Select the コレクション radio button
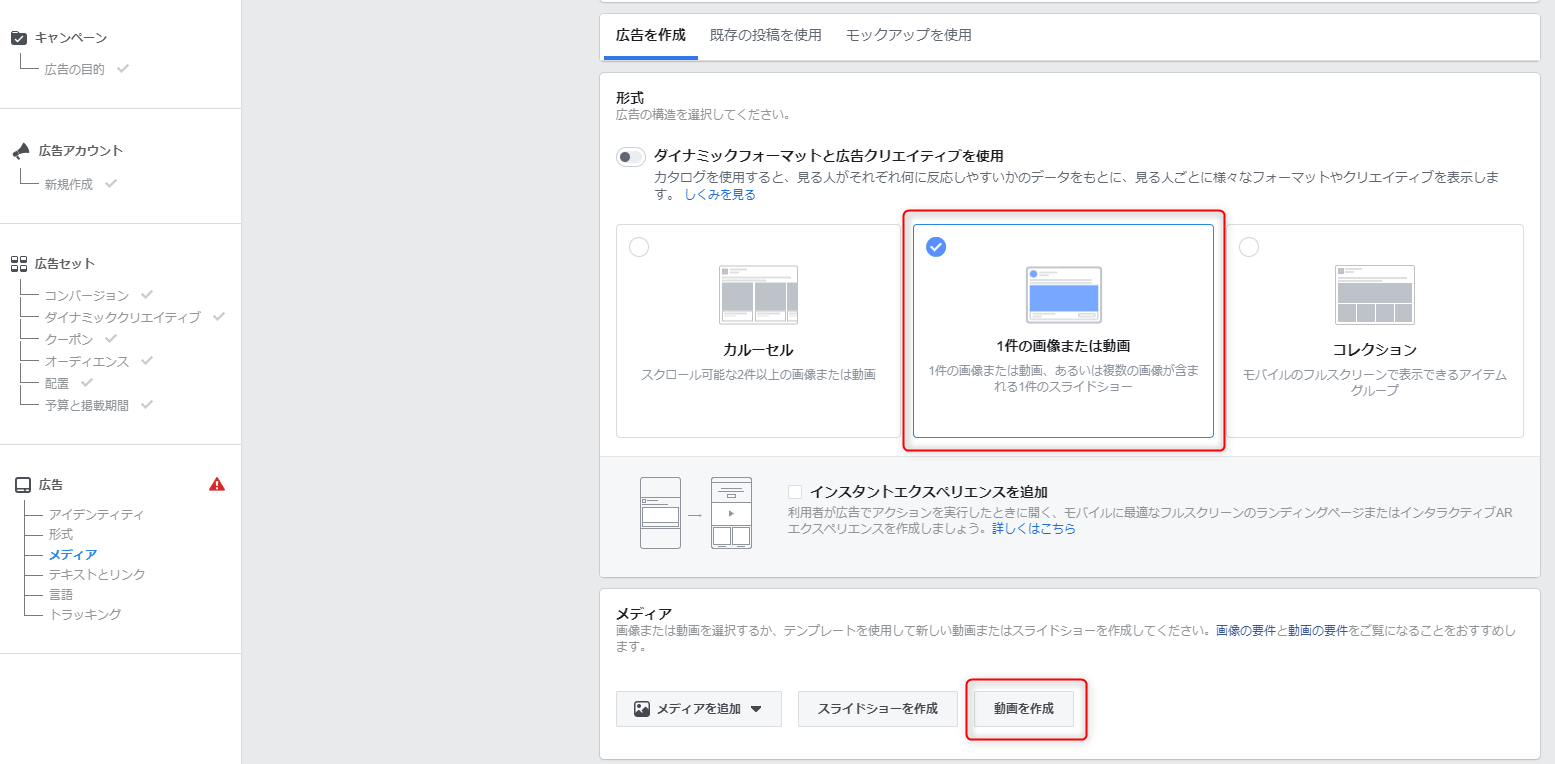This screenshot has height=764, width=1555. point(1249,247)
